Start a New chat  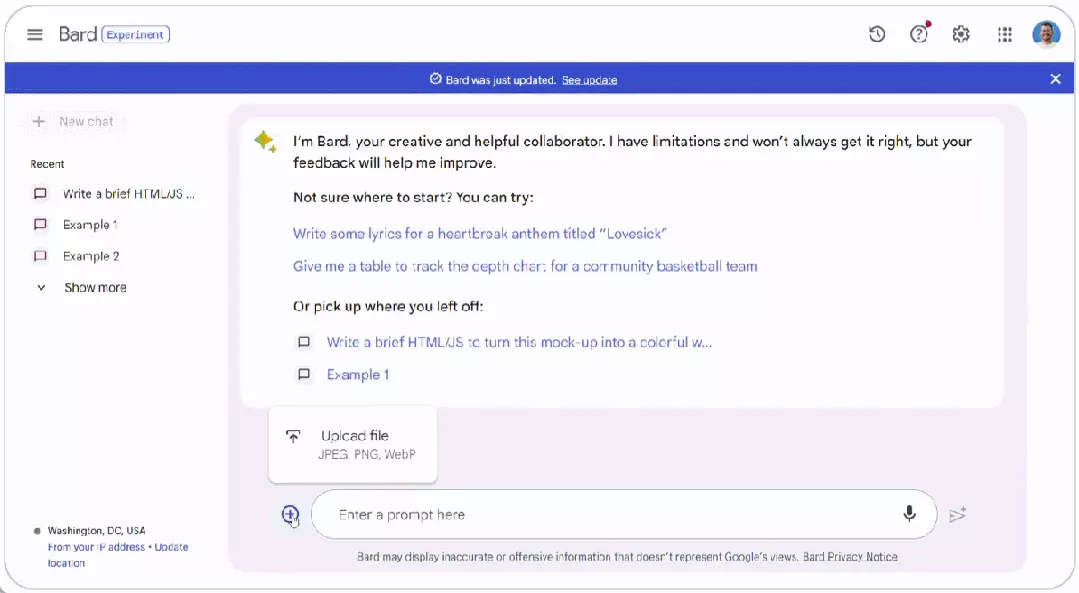[x=73, y=122]
